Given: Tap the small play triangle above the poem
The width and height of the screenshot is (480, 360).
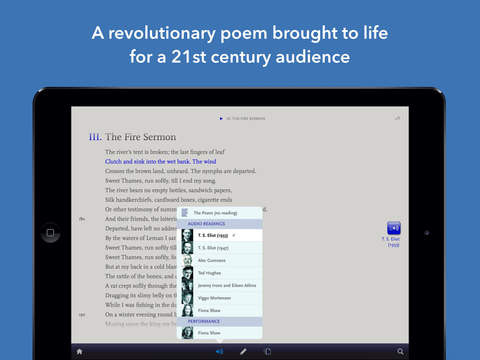Looking at the screenshot, I should (x=221, y=118).
